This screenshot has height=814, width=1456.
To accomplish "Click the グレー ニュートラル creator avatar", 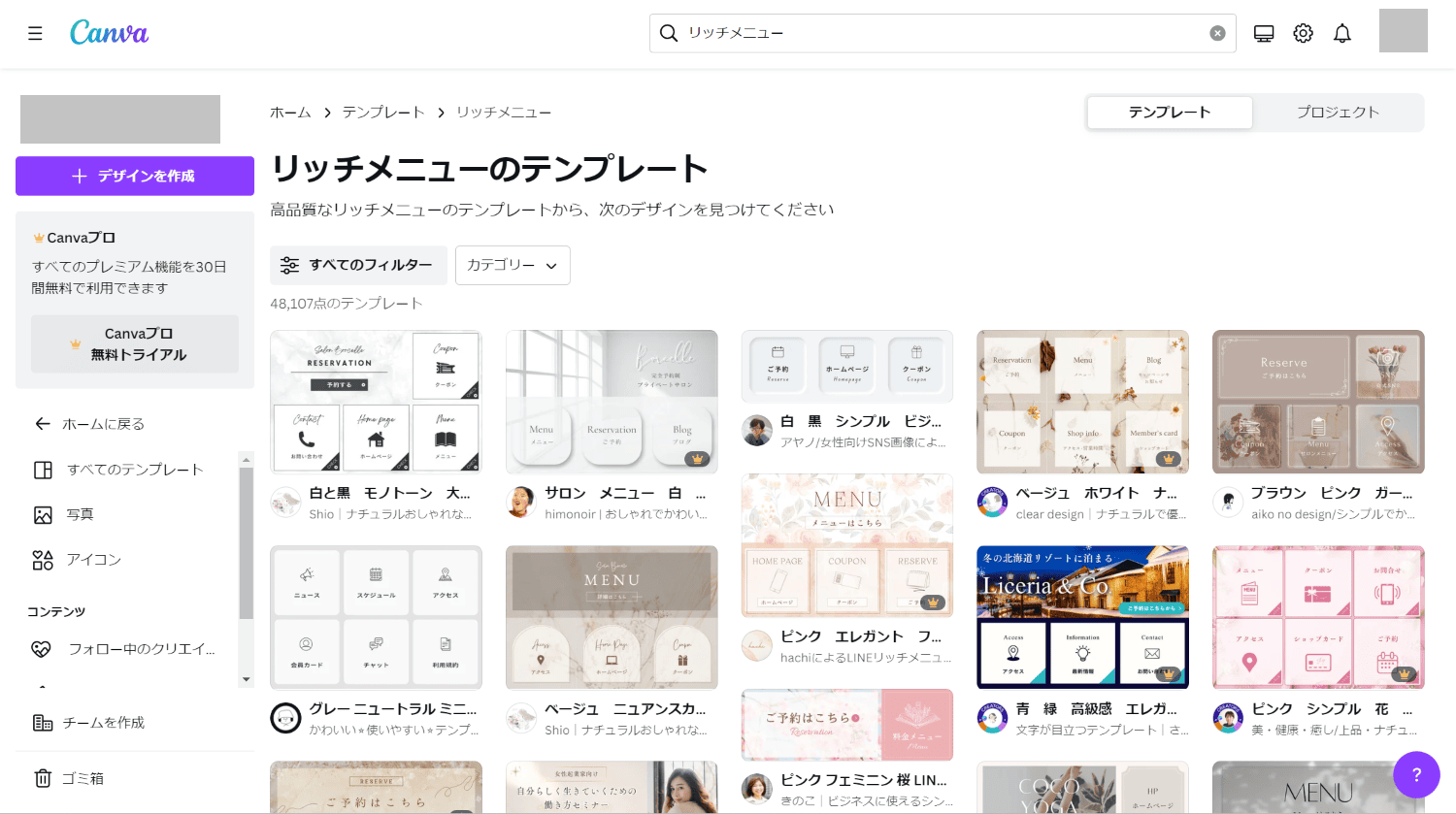I will [285, 718].
